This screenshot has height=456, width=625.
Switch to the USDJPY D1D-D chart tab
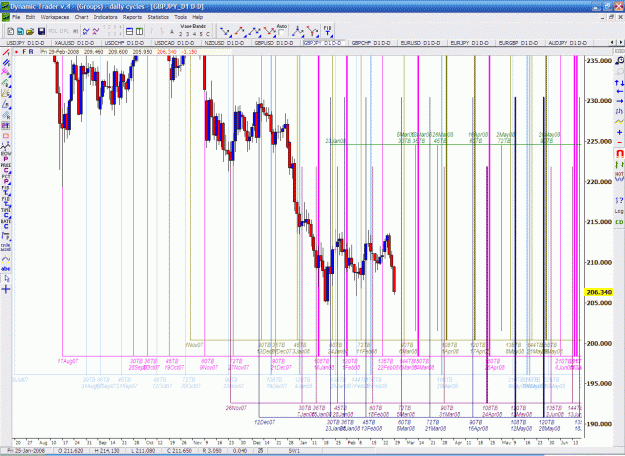point(26,43)
